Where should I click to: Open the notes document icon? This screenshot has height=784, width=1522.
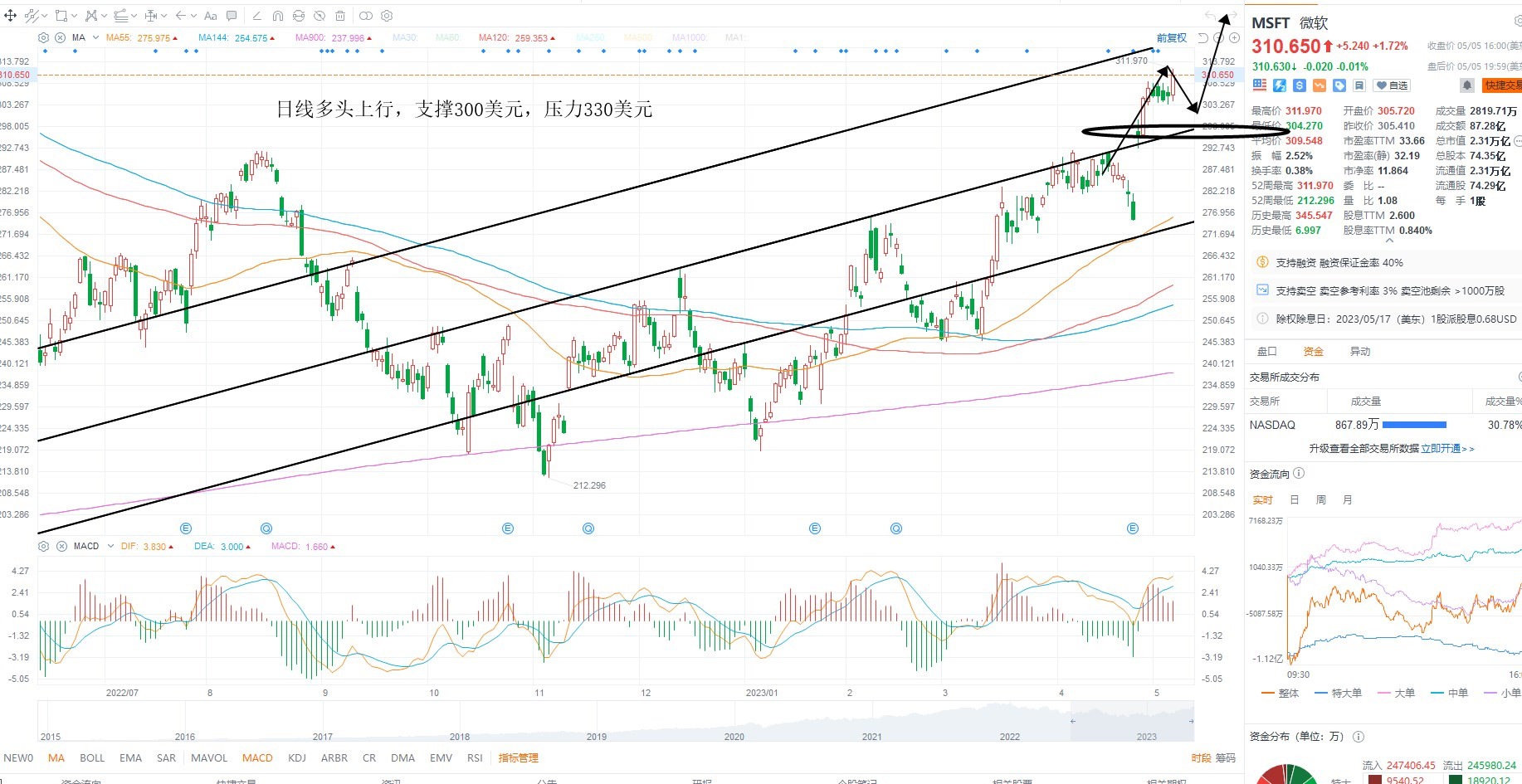coord(1359,85)
